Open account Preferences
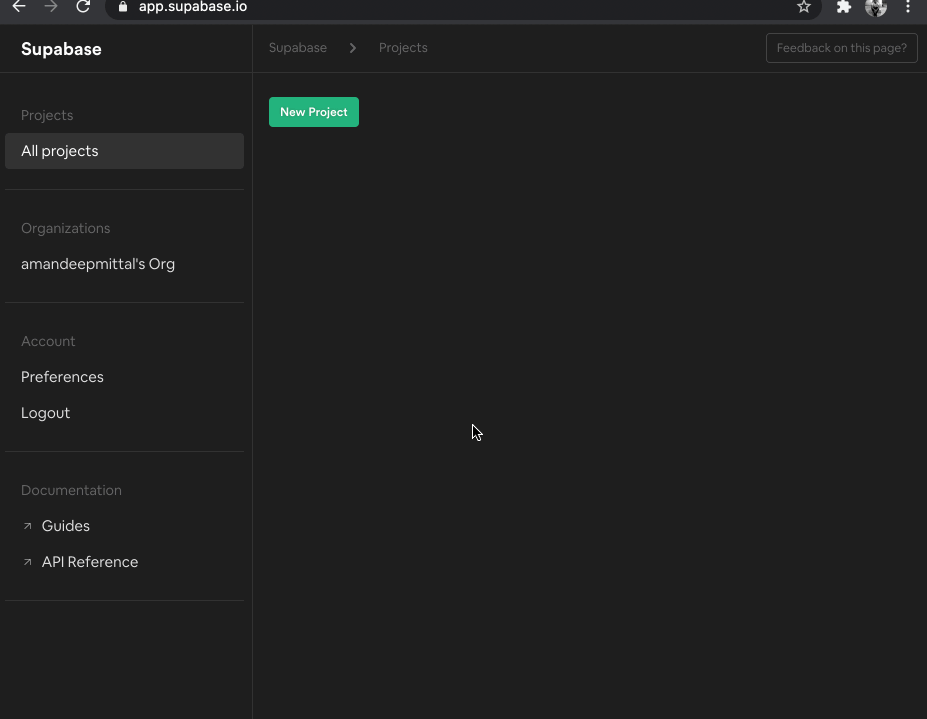The width and height of the screenshot is (927, 719). point(62,377)
